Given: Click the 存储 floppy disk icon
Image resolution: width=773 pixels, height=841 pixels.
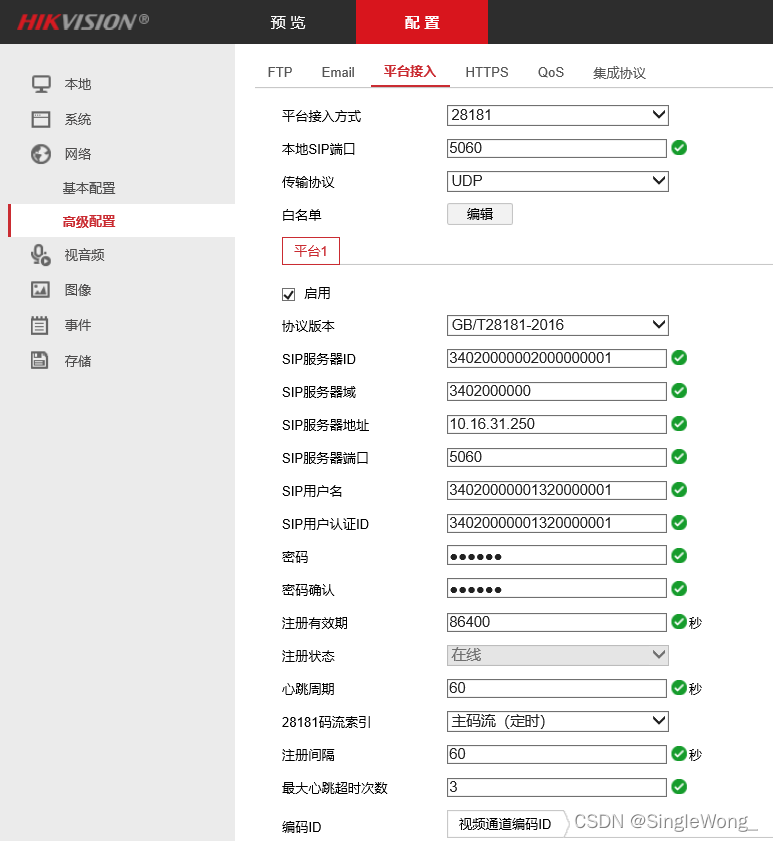Looking at the screenshot, I should (40, 360).
